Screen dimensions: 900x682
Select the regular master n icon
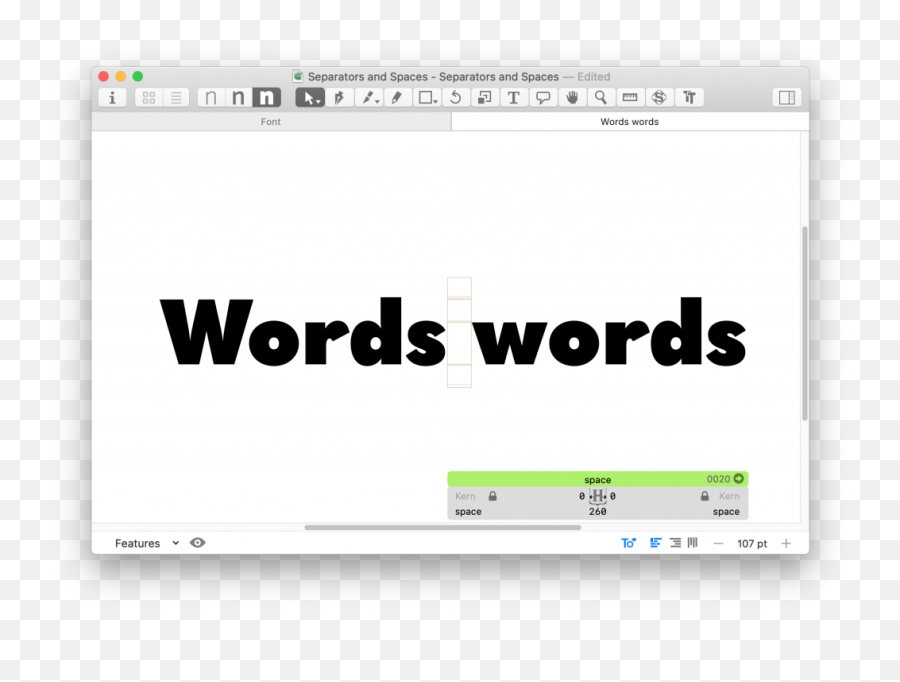(x=238, y=98)
